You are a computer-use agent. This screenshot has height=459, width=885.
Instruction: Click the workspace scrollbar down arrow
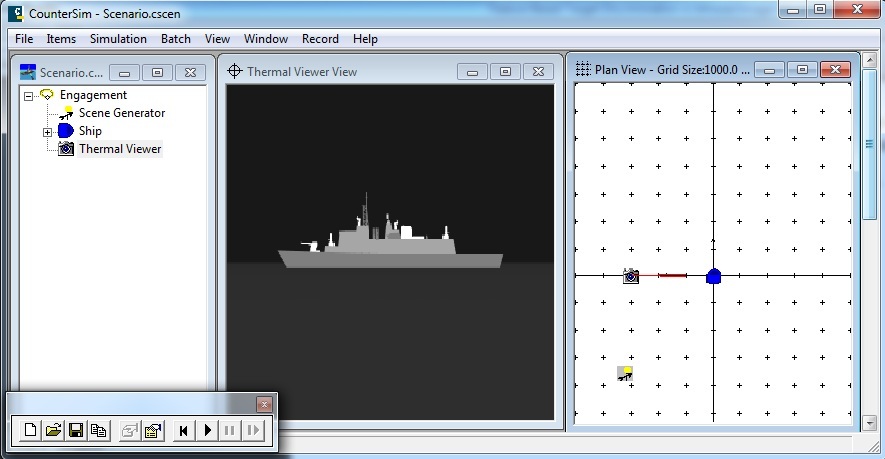(x=870, y=422)
